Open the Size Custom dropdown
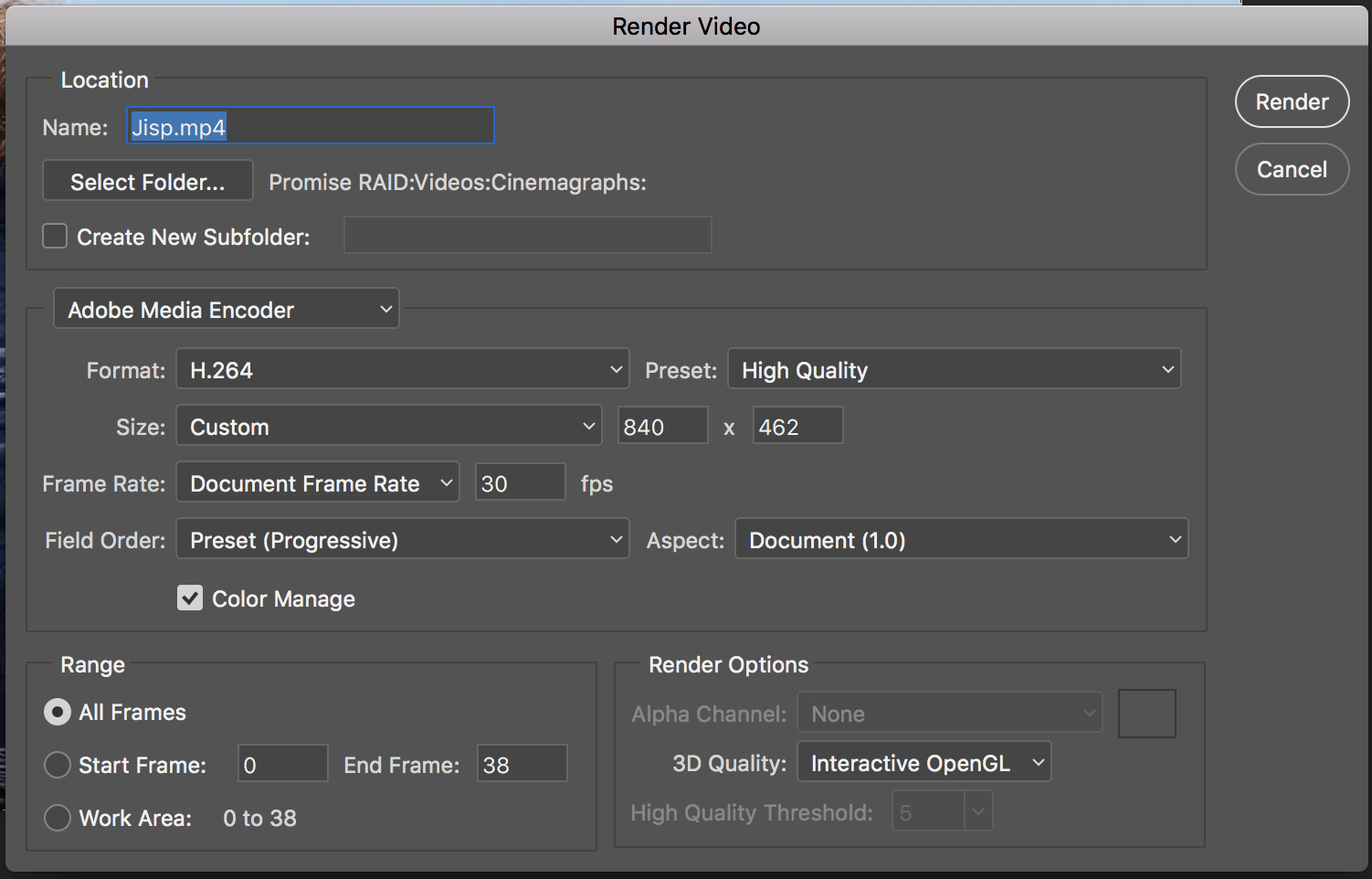This screenshot has width=1372, height=879. pyautogui.click(x=389, y=426)
